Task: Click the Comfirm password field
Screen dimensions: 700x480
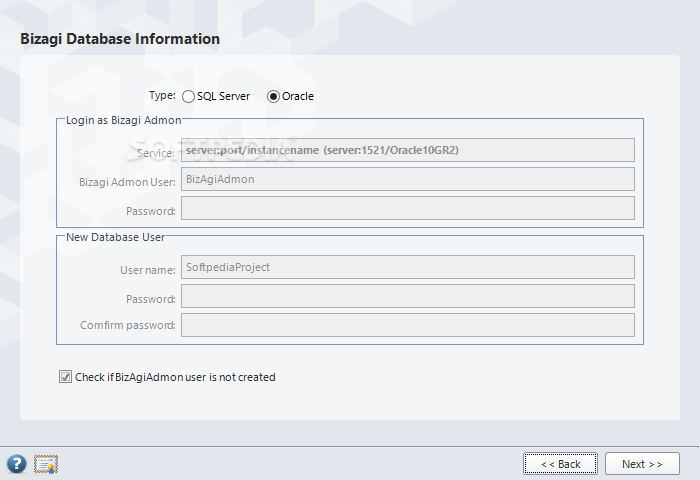Action: pos(407,325)
